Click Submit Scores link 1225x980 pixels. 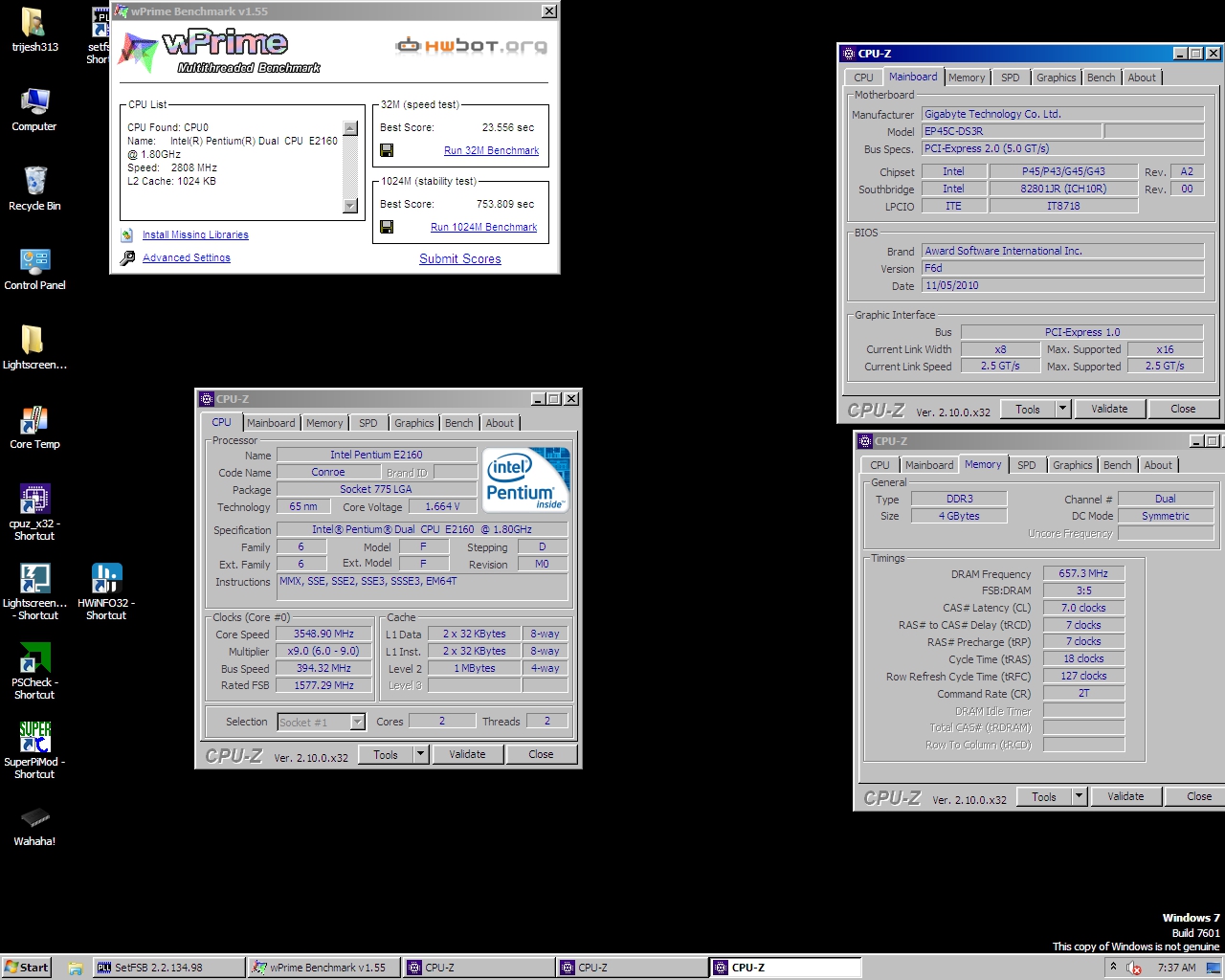click(x=460, y=258)
